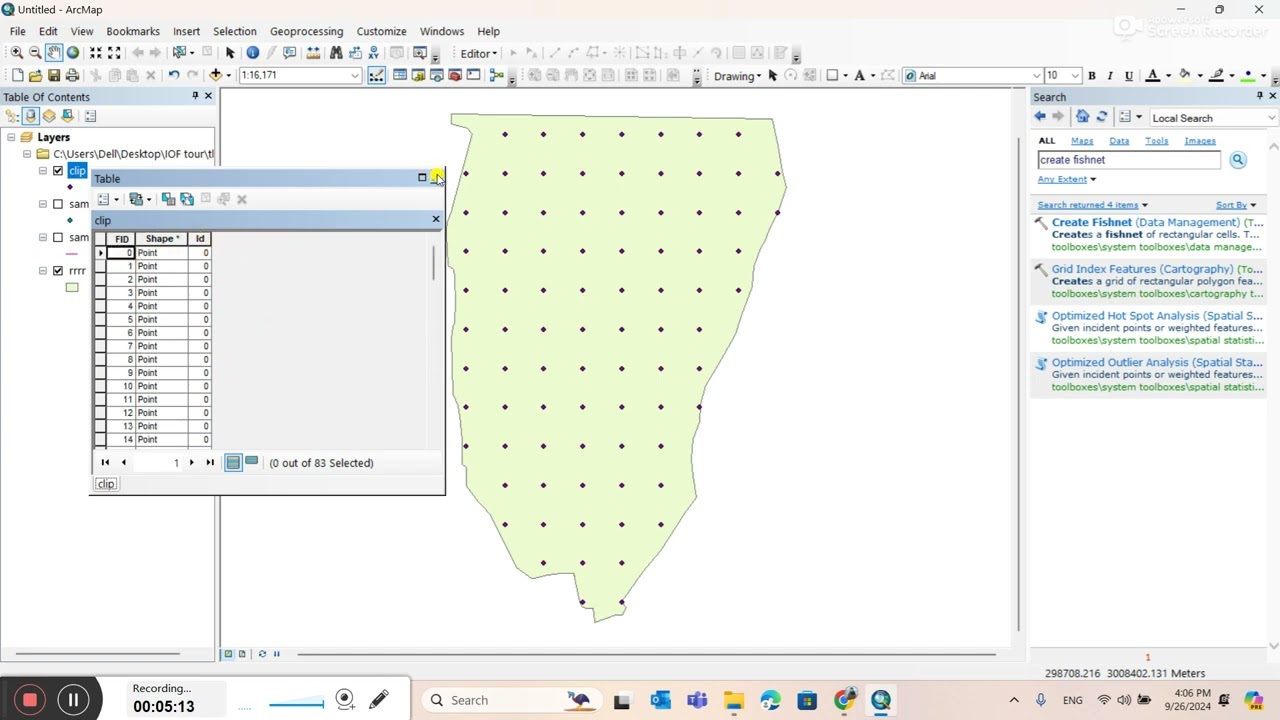Click Switch Selection icon in Table window
1280x720 pixels.
coord(187,199)
